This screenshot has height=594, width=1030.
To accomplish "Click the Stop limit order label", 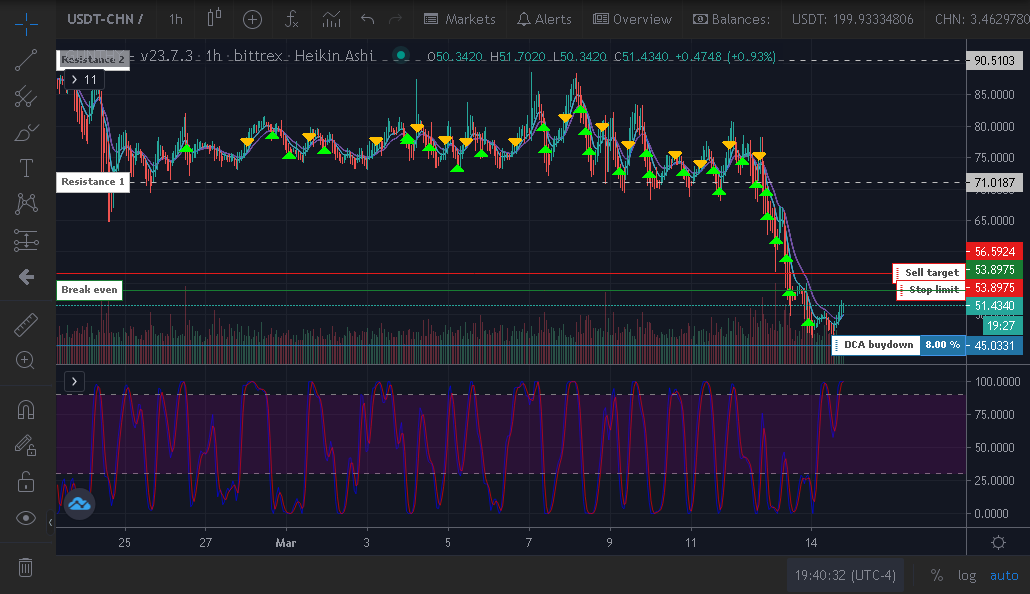I will click(933, 289).
